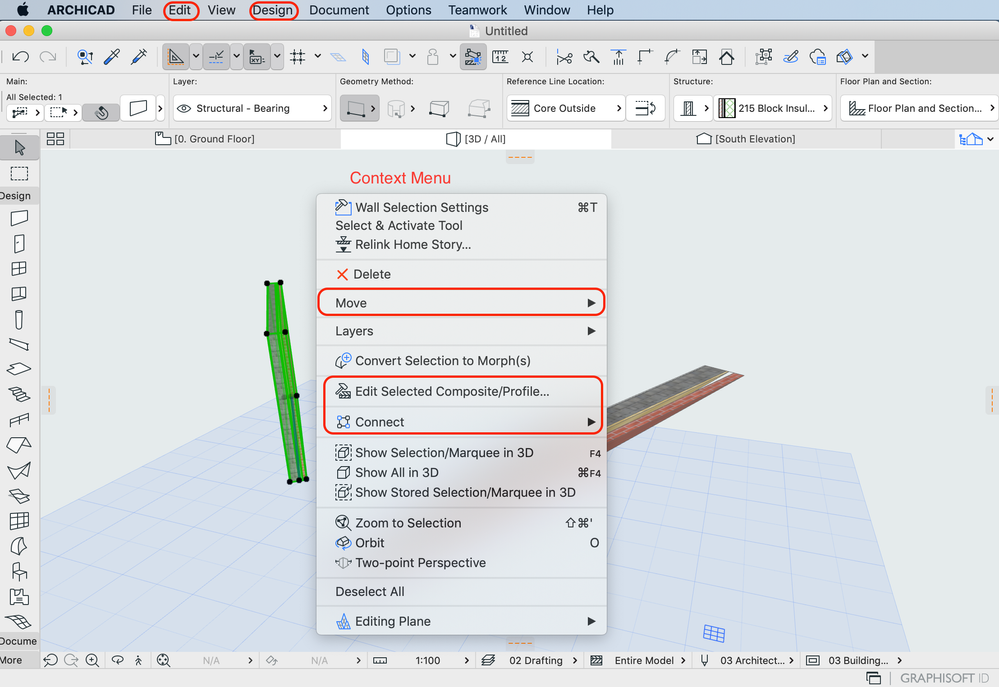Open the 1:100 scale dropdown

(428, 660)
